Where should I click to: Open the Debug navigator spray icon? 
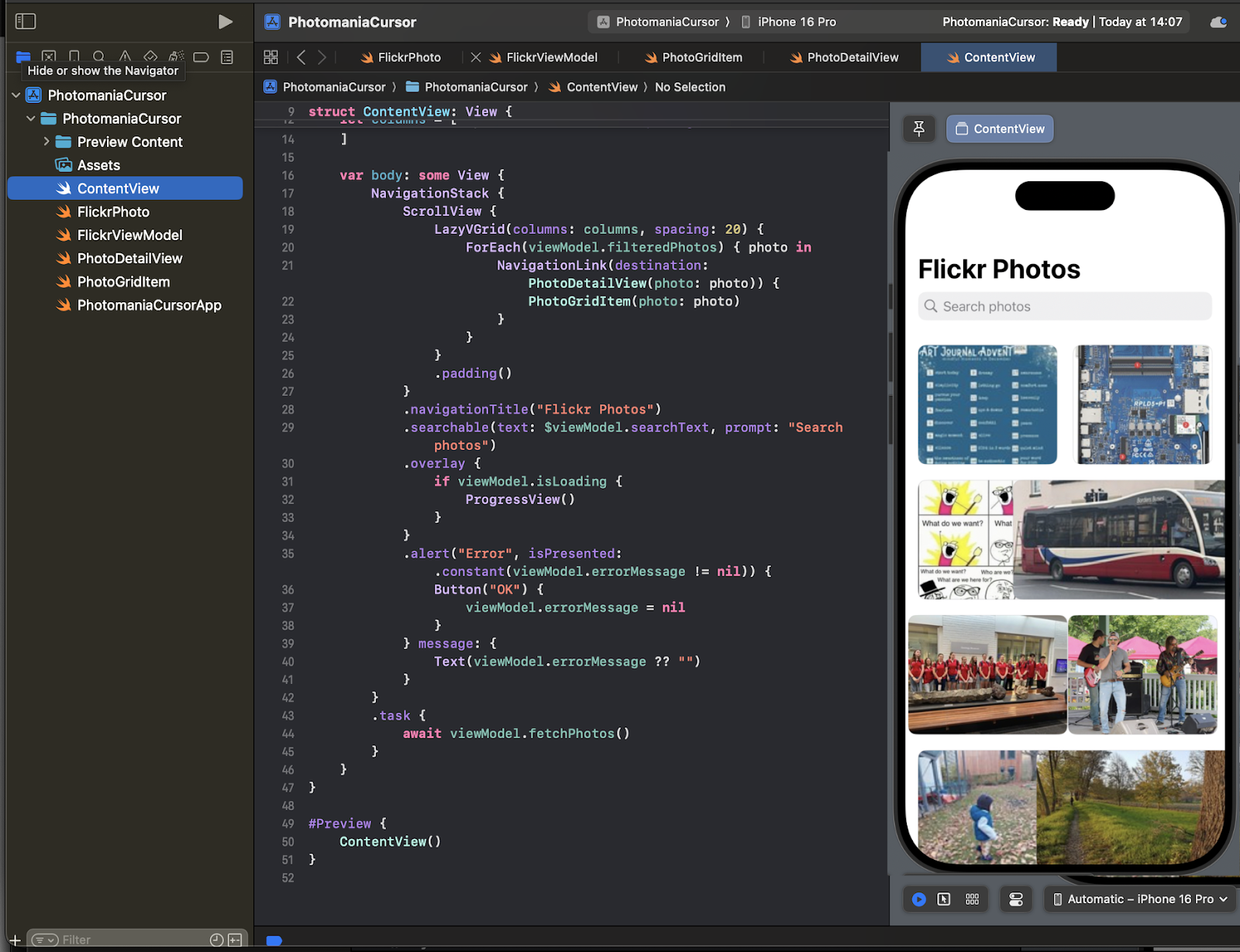pyautogui.click(x=176, y=57)
